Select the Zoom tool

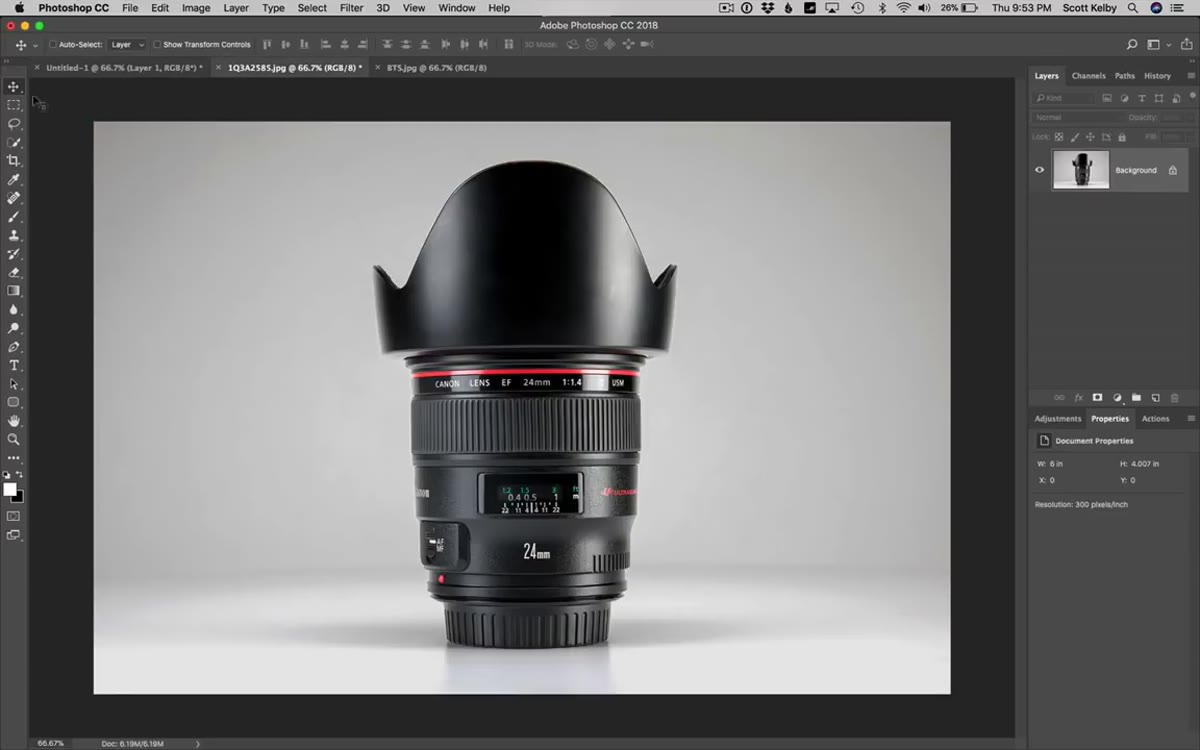click(13, 439)
